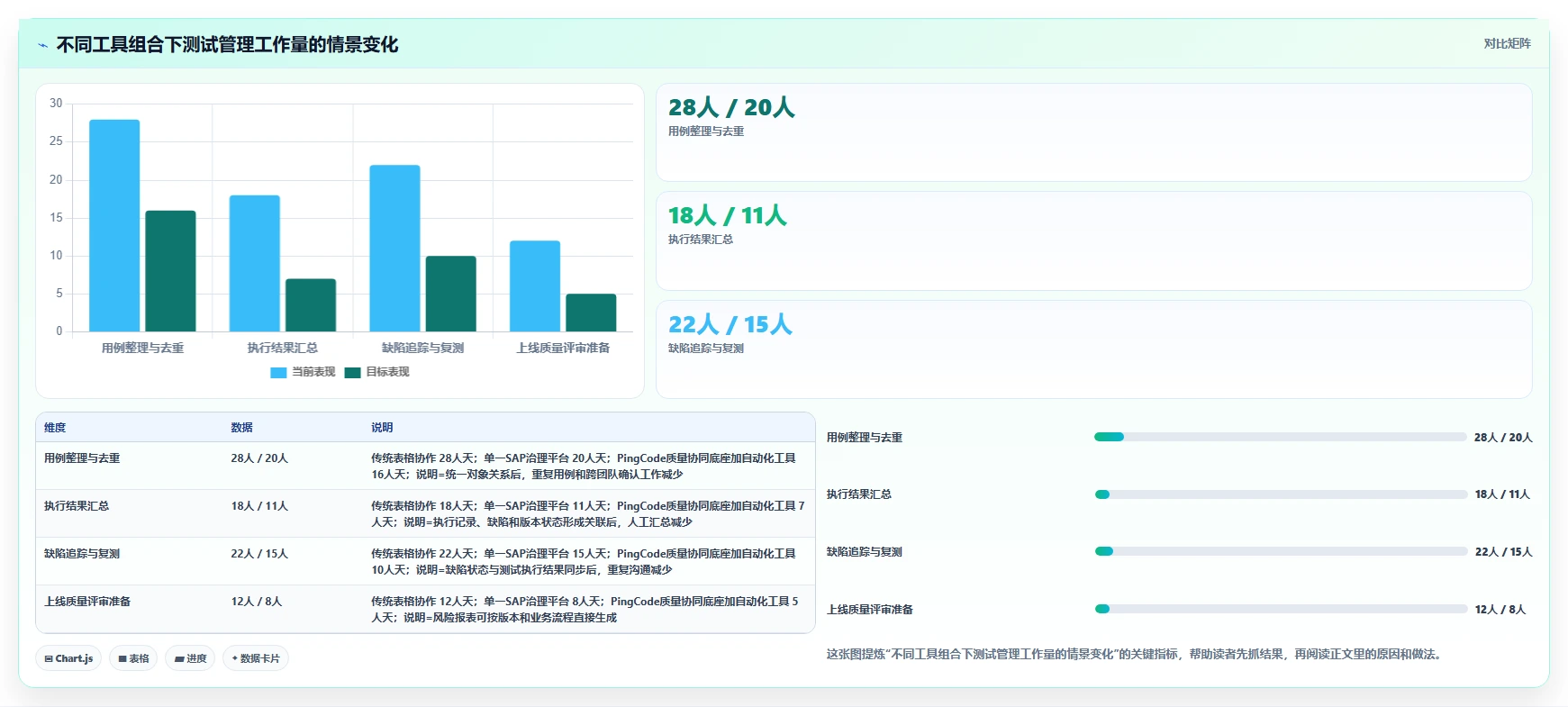1568x707 pixels.
Task: Click the 12人 / 8人 table cell
Action: pos(257,602)
